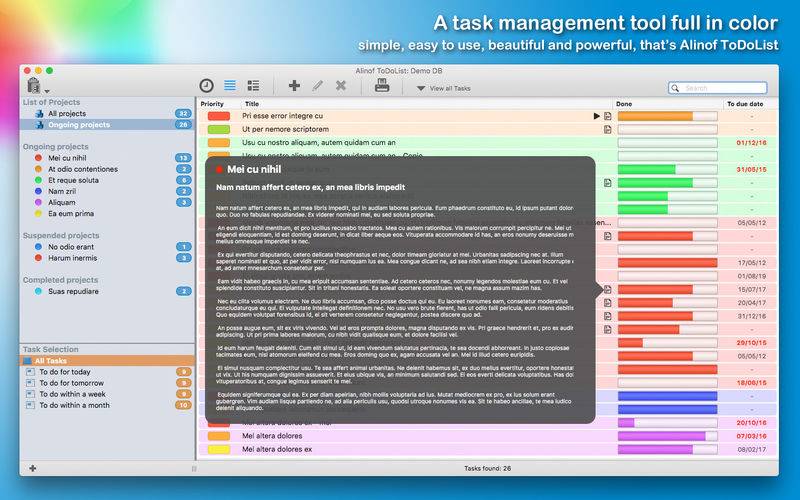
Task: Click the Ongoing projects people icon
Action: tap(39, 124)
